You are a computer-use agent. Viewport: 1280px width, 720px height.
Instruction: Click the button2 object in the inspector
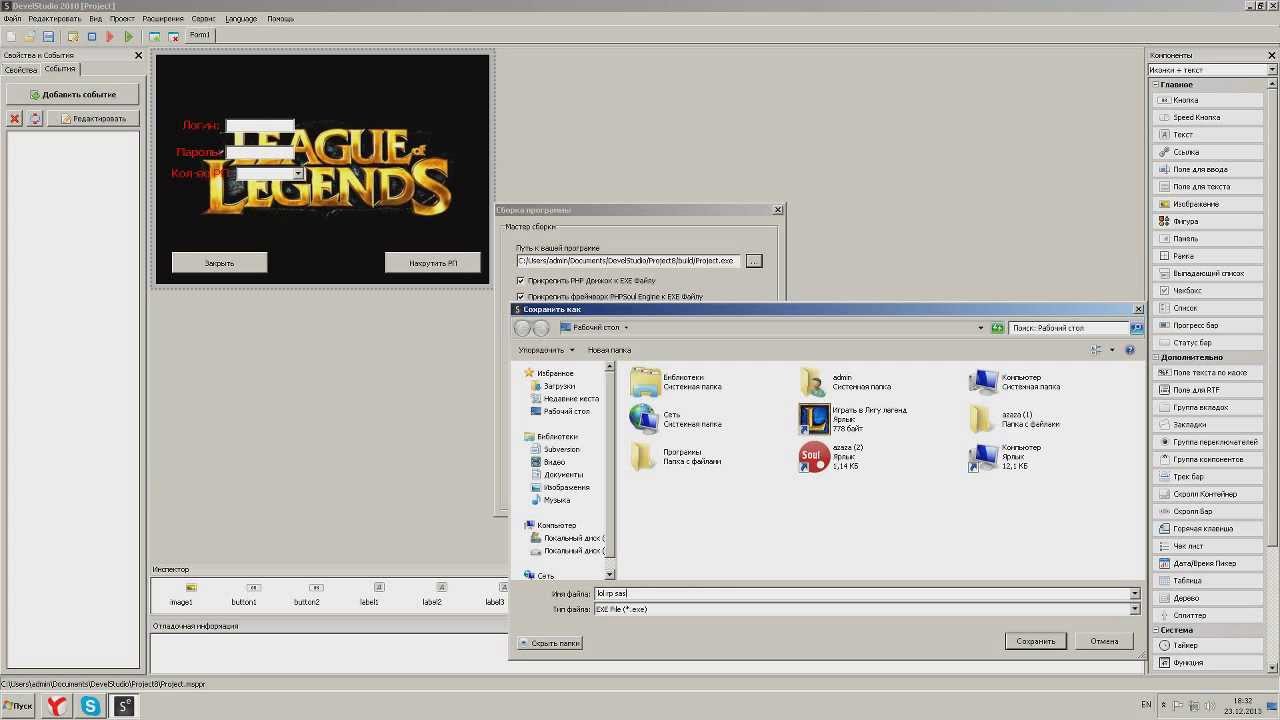tap(307, 594)
